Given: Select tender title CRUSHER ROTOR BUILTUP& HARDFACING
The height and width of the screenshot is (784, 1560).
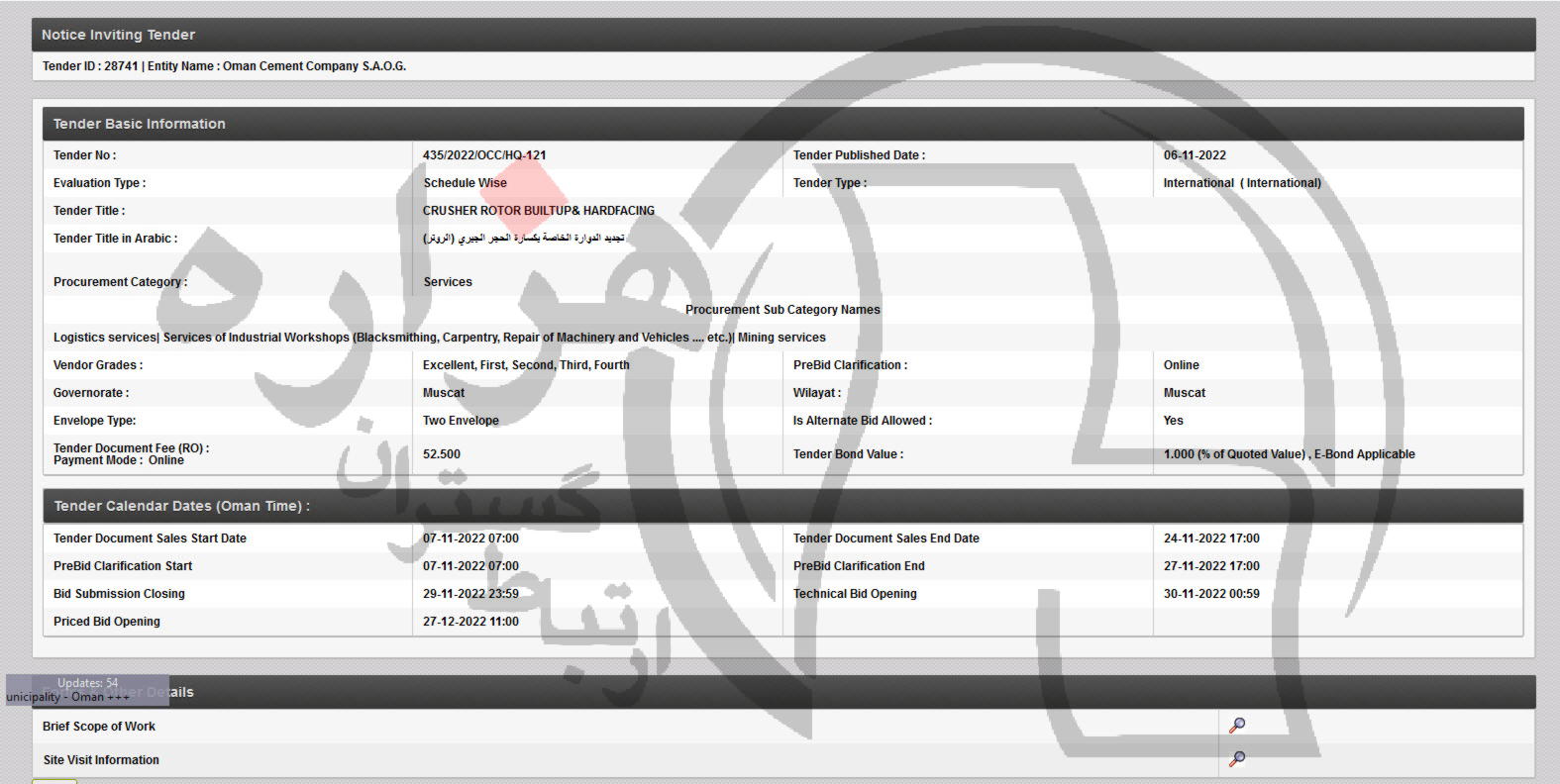Looking at the screenshot, I should [539, 211].
